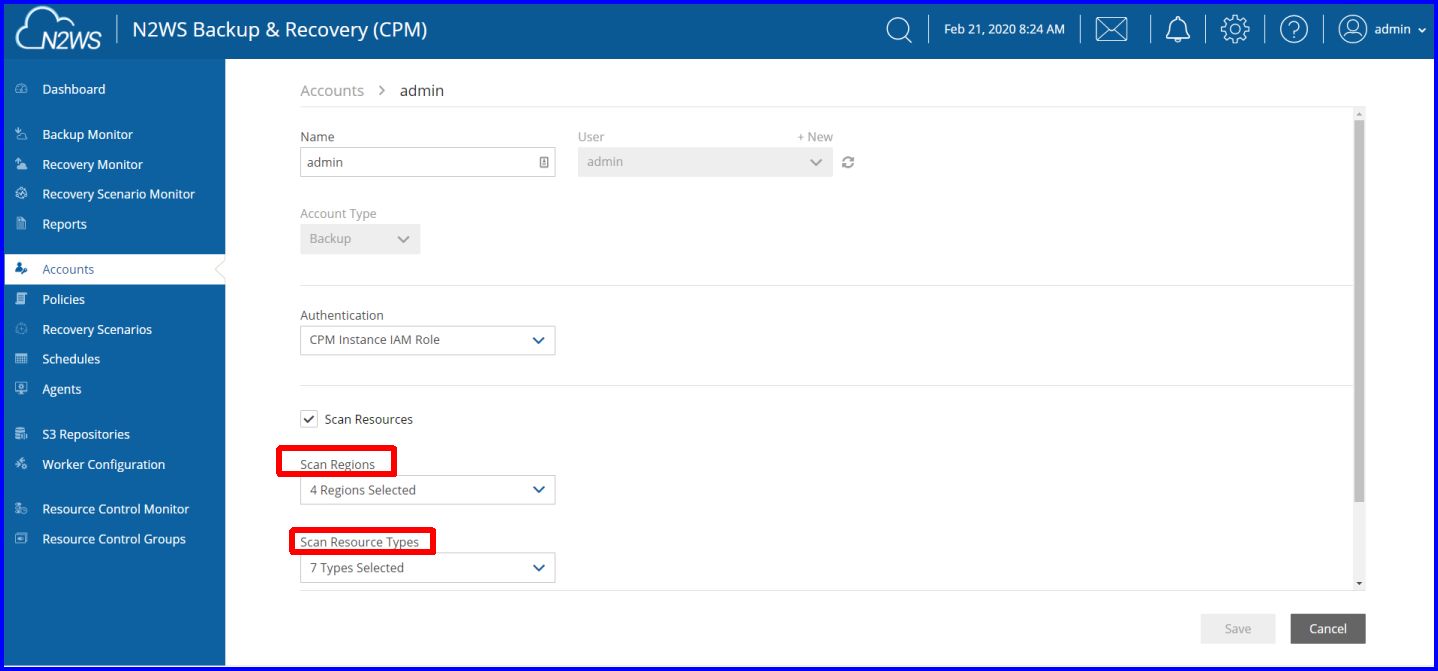Click the Schedules sidebar icon
This screenshot has width=1438, height=671.
tap(21, 359)
